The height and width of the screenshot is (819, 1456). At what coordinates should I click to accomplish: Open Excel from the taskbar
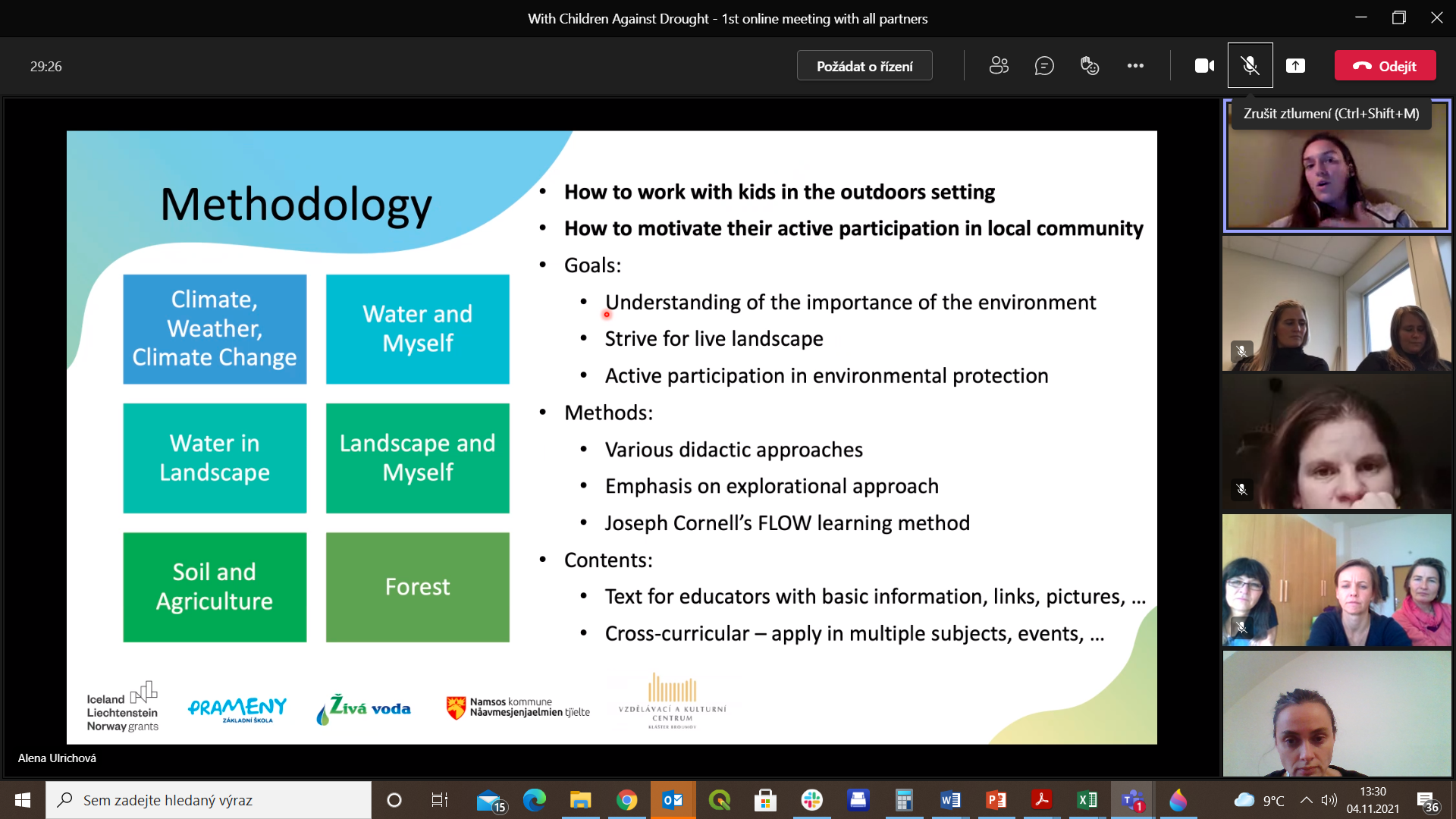pos(1087,800)
